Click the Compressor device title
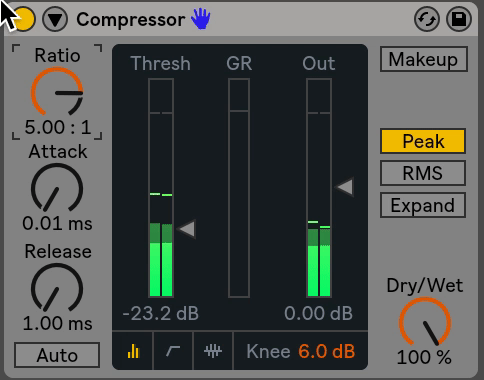Screen dimensions: 484x380 pyautogui.click(x=131, y=20)
